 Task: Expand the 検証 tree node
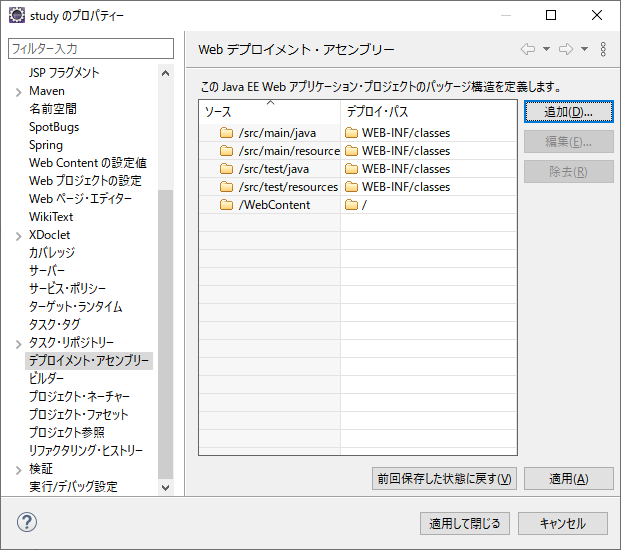pos(18,470)
